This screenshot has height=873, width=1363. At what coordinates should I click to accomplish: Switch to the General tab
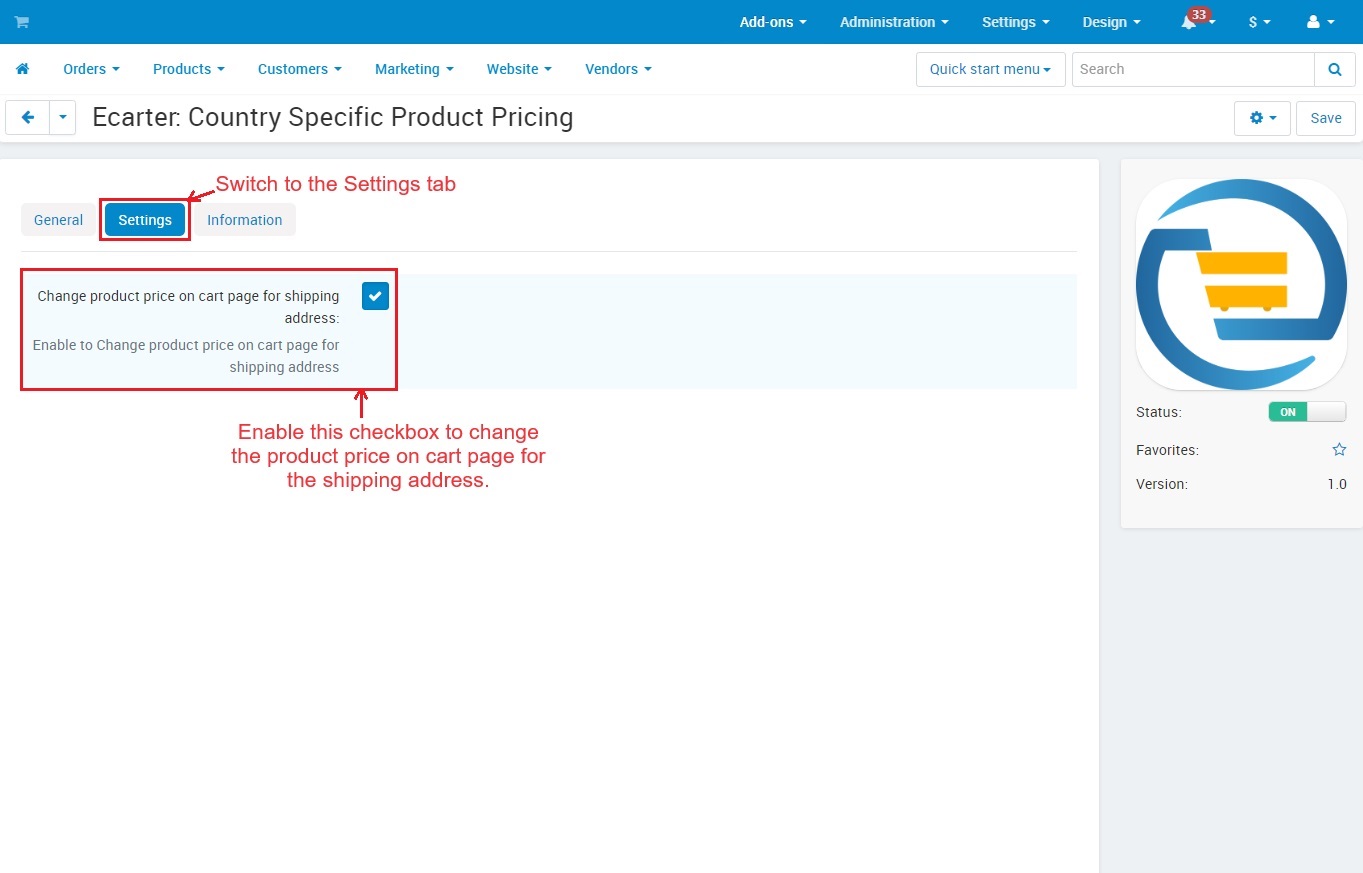[x=58, y=220]
